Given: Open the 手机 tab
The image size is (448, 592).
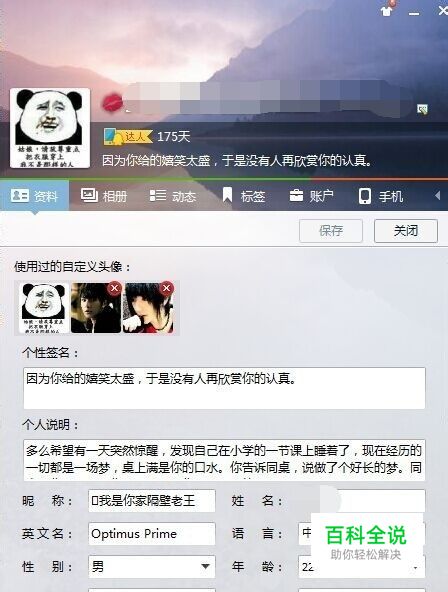Looking at the screenshot, I should (380, 196).
